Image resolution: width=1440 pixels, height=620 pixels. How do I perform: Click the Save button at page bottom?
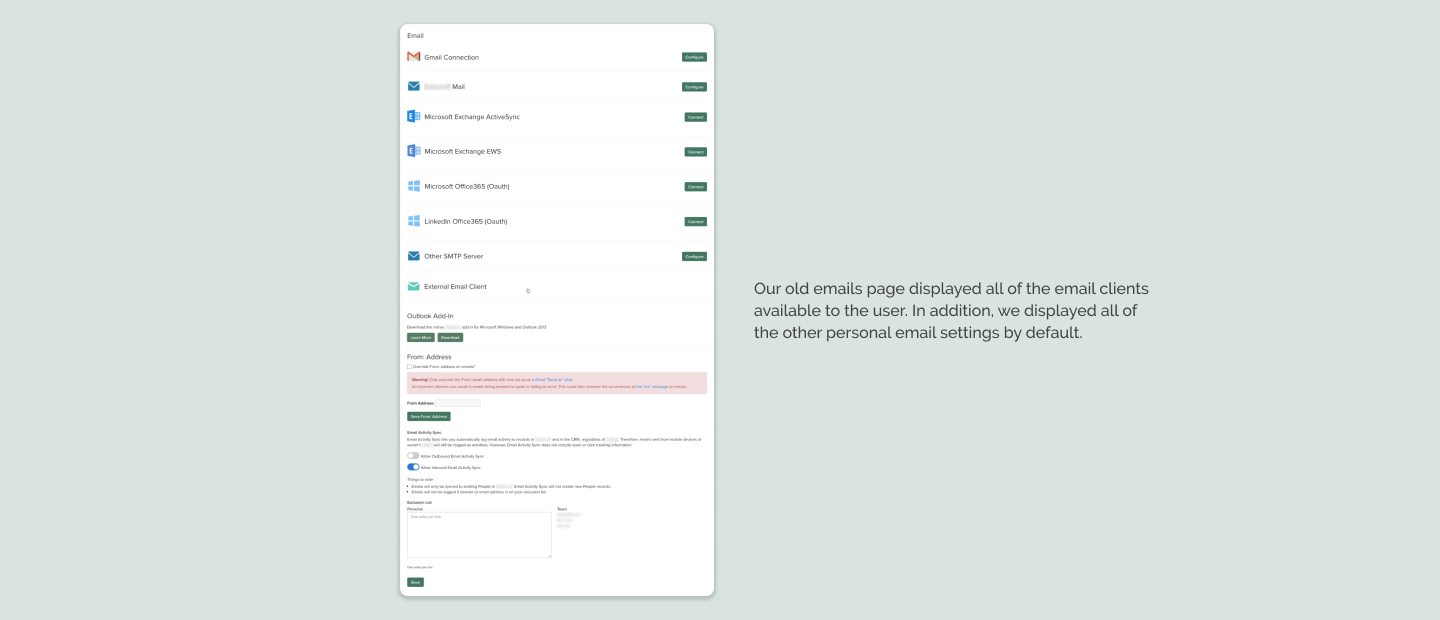[415, 581]
